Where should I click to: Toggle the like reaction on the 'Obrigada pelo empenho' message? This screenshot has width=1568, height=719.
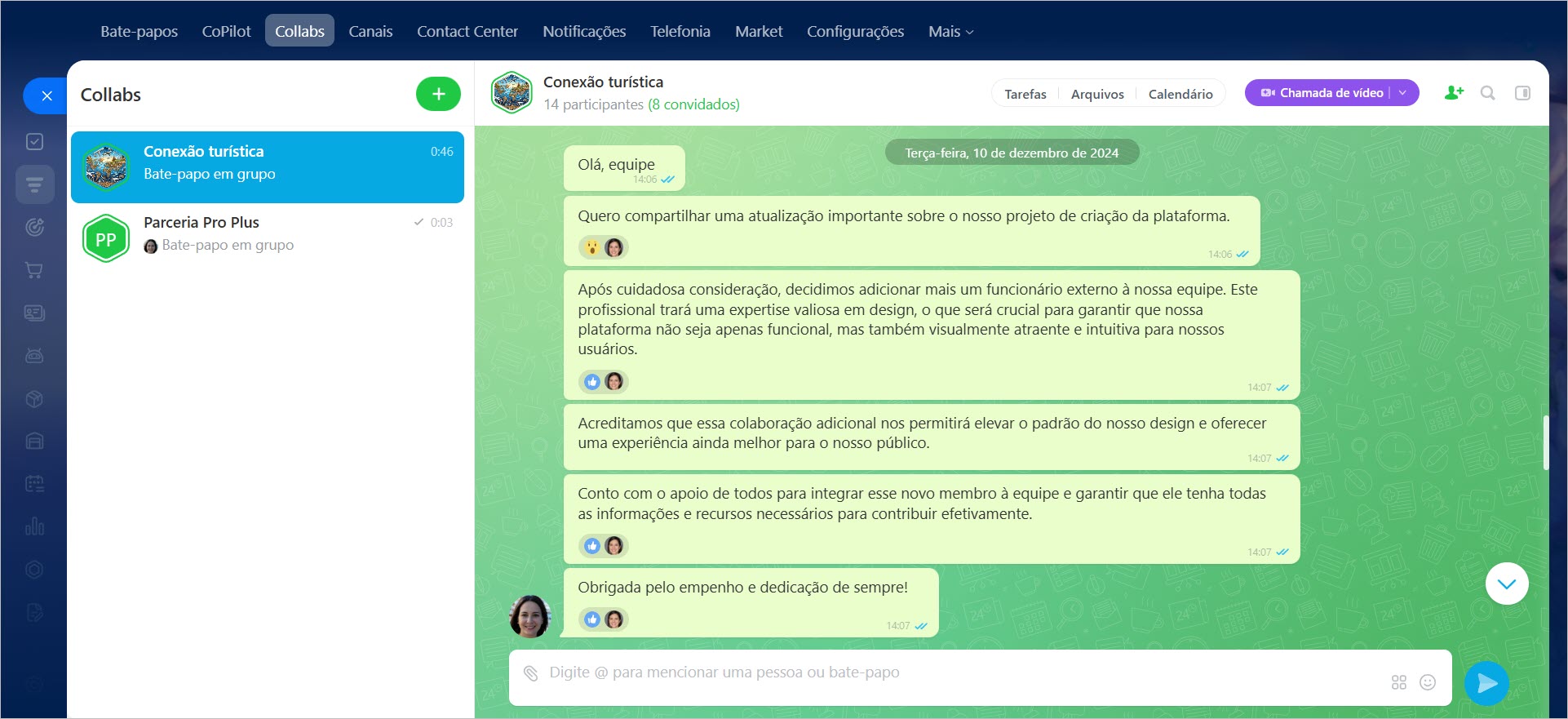coord(592,619)
